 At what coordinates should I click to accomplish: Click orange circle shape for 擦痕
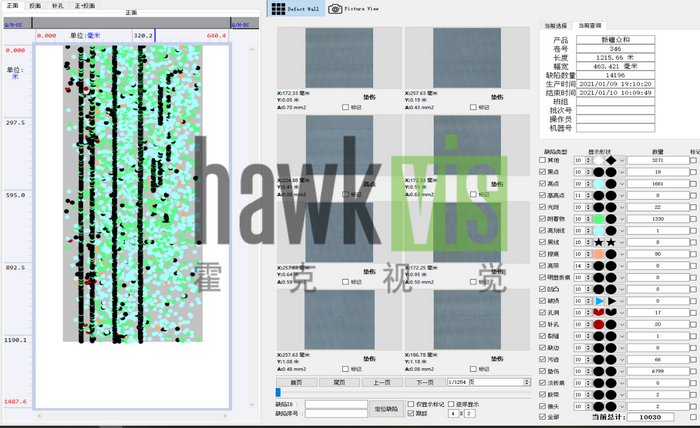pos(599,254)
